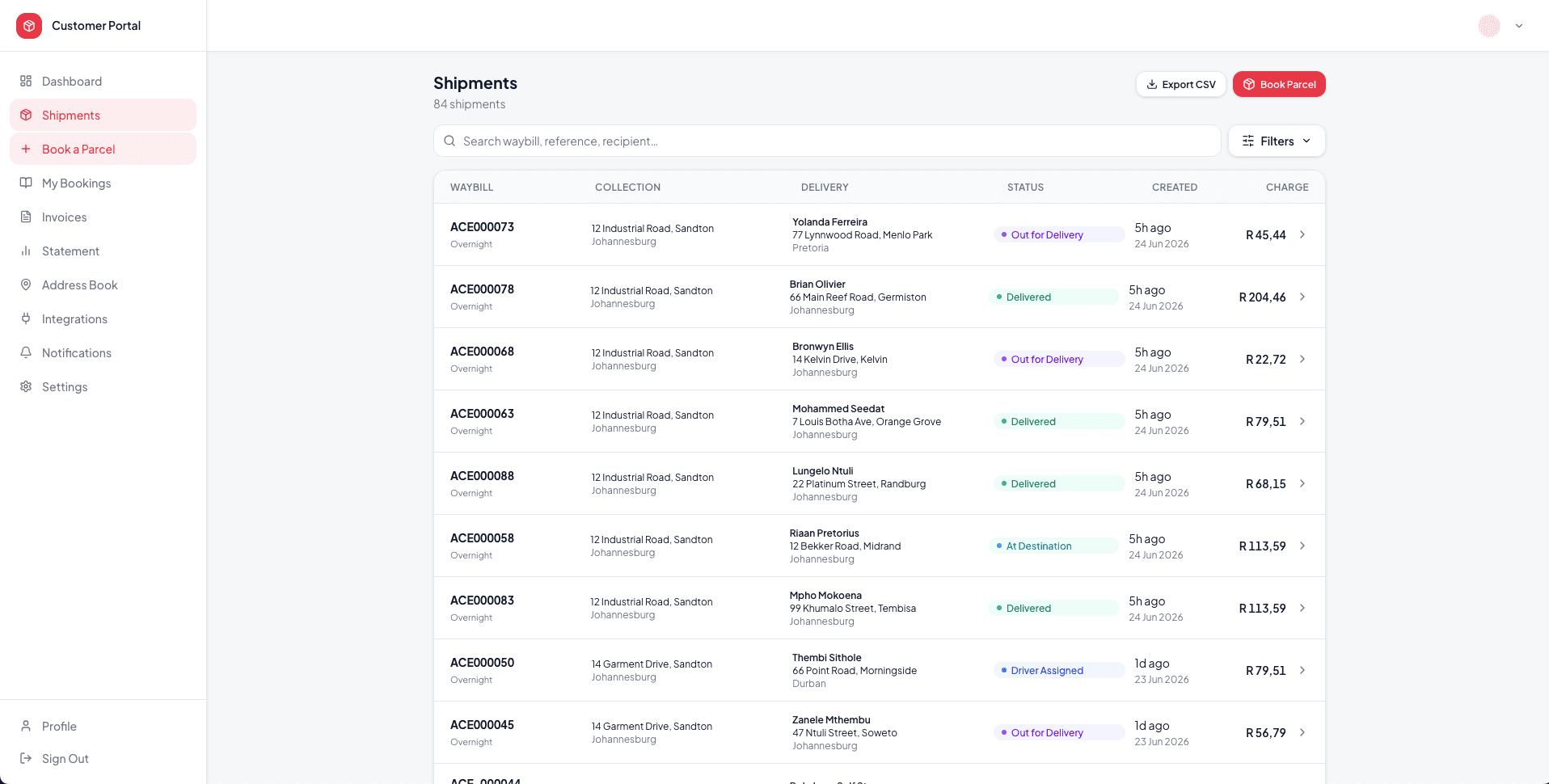Click the Integrations plug icon

[x=26, y=318]
